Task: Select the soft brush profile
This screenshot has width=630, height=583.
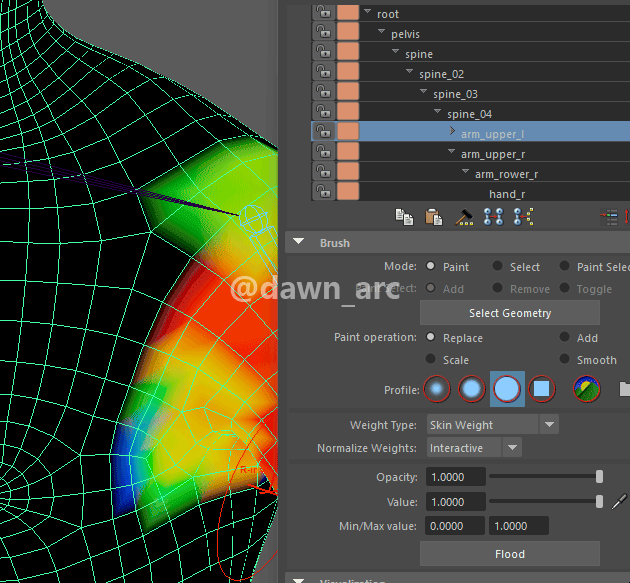Action: coord(471,388)
